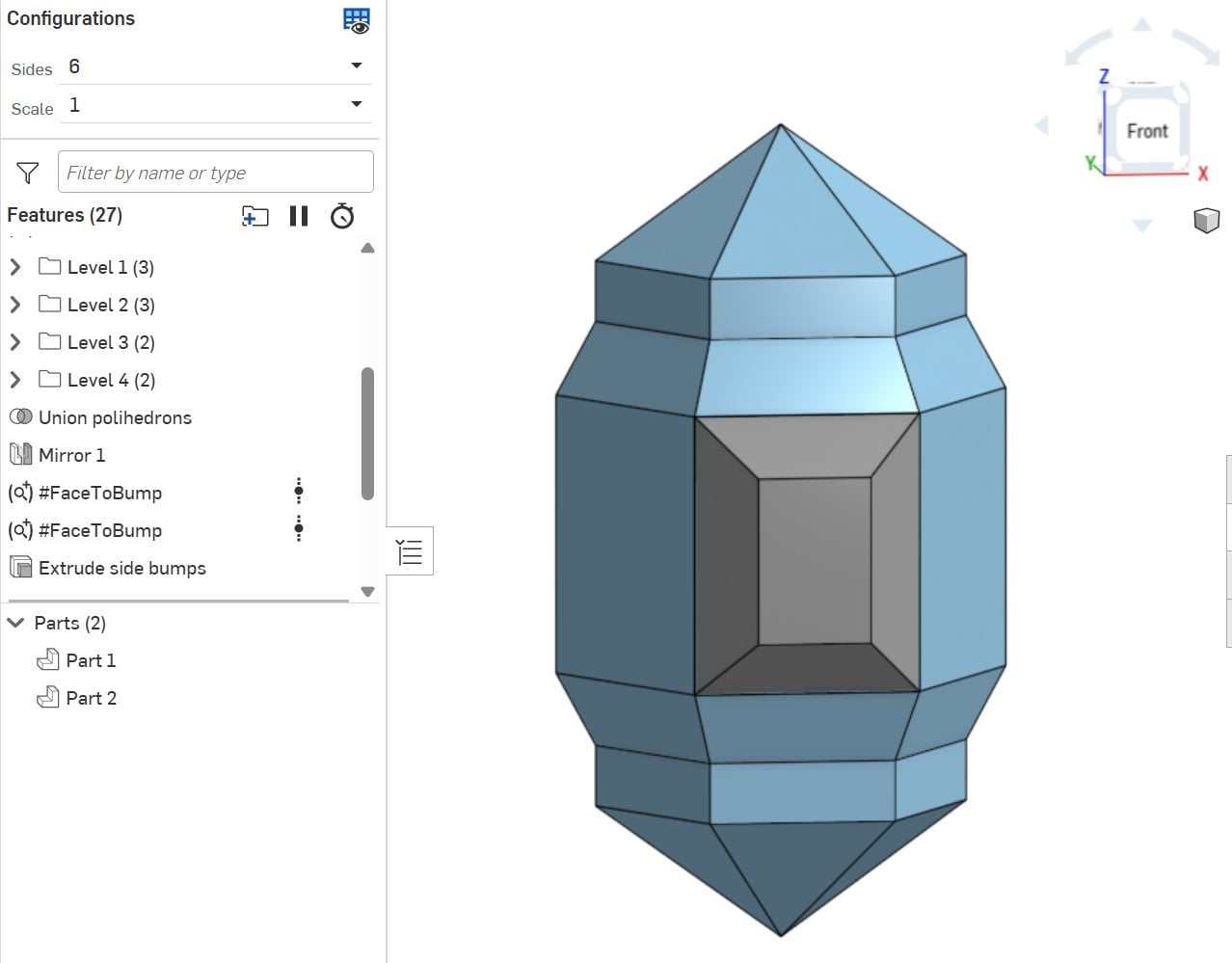
Task: Click the Level 1 folder icon
Action: click(x=50, y=266)
